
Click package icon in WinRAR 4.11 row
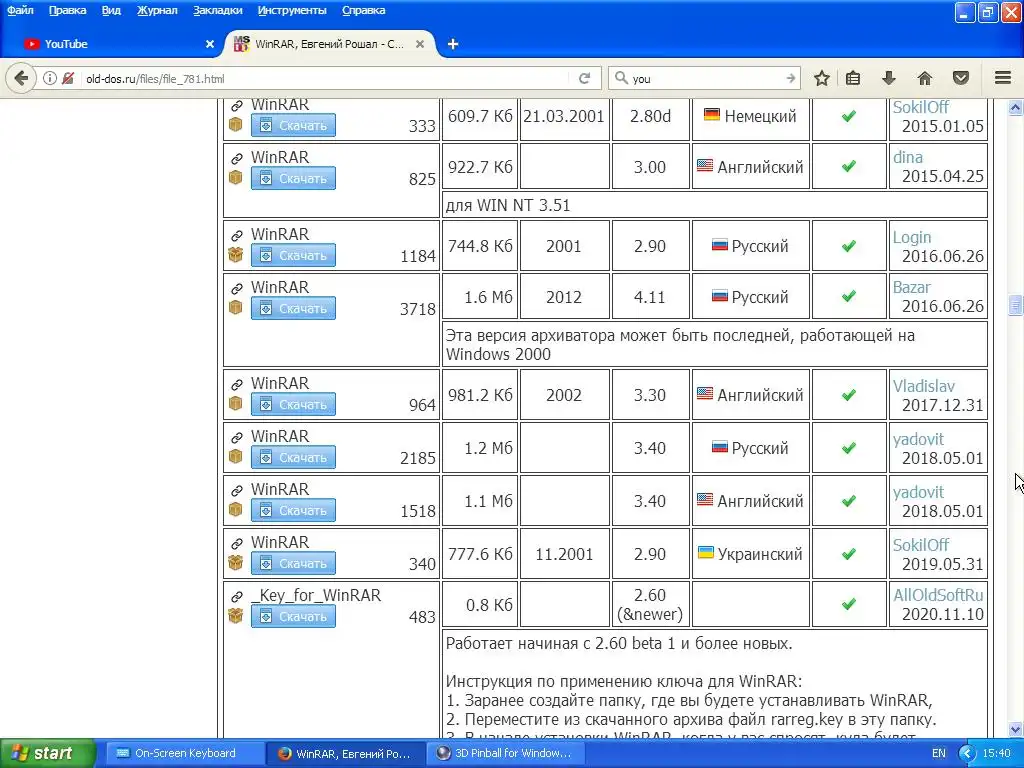pyautogui.click(x=236, y=308)
